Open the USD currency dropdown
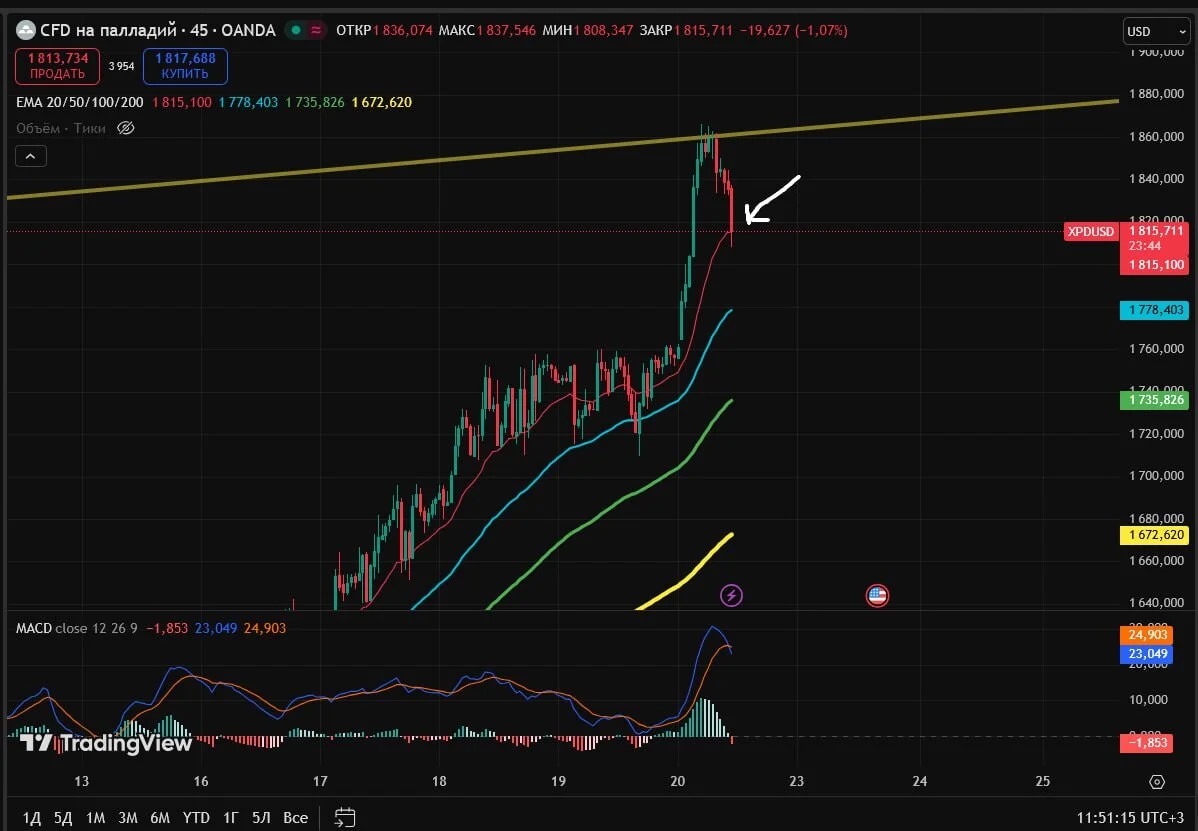 point(1157,31)
